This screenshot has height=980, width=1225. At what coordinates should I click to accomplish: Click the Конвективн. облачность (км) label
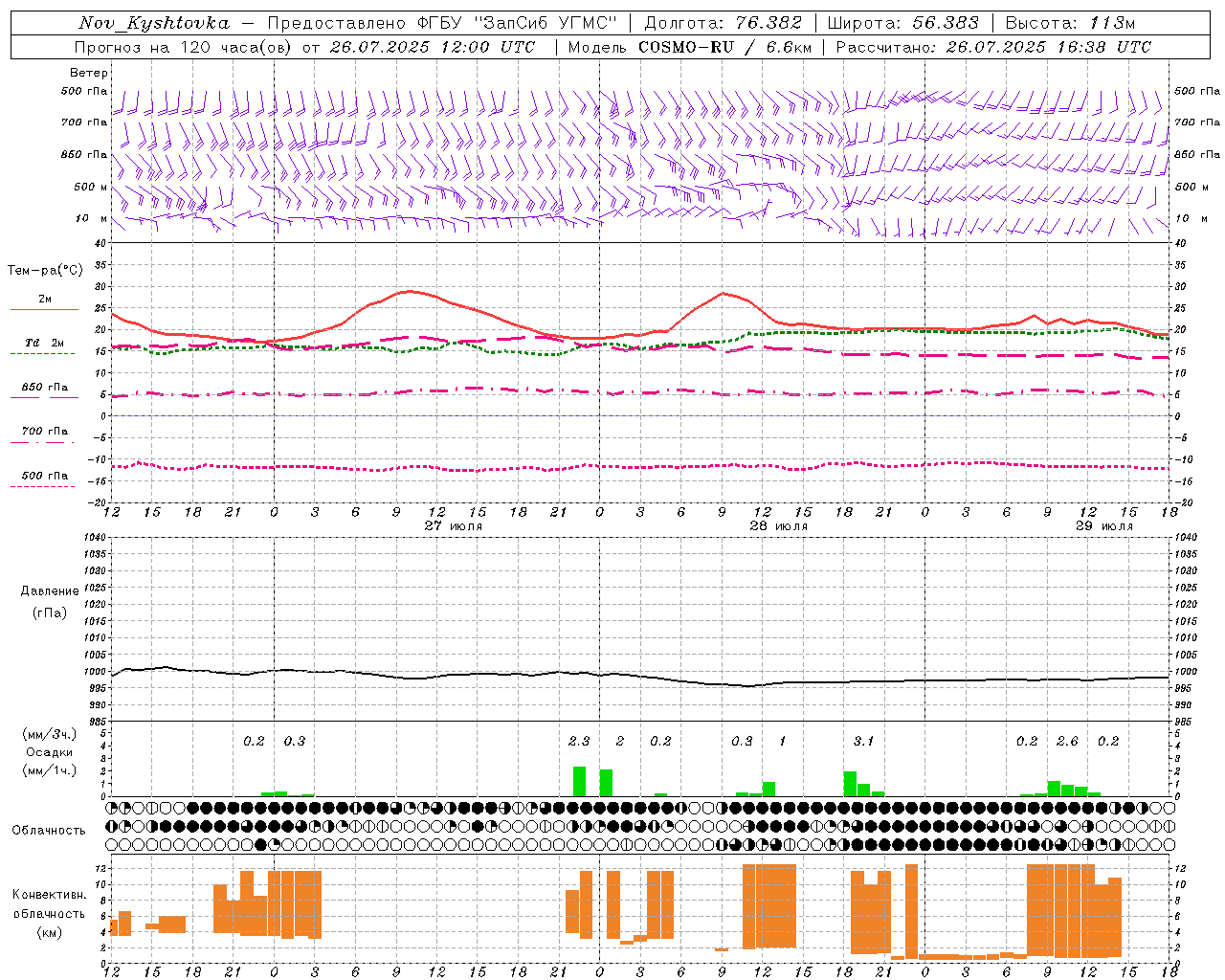[x=49, y=914]
